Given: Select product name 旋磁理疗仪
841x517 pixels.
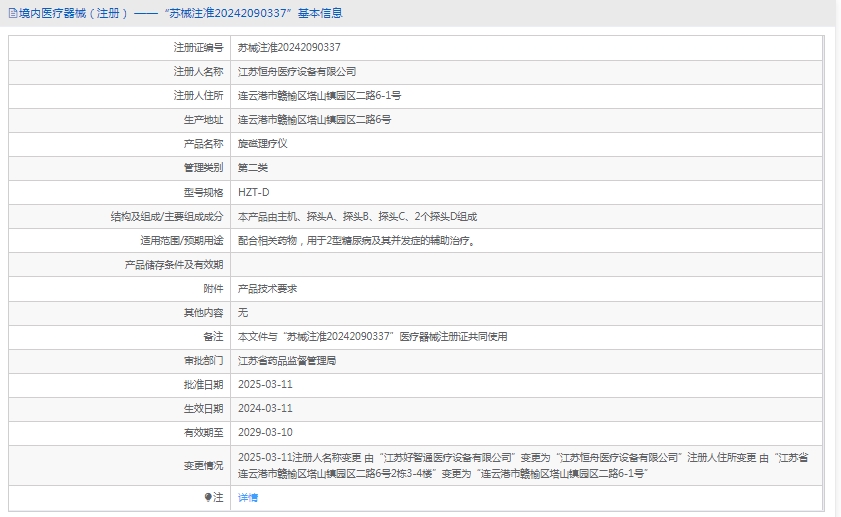Looking at the screenshot, I should point(263,144).
